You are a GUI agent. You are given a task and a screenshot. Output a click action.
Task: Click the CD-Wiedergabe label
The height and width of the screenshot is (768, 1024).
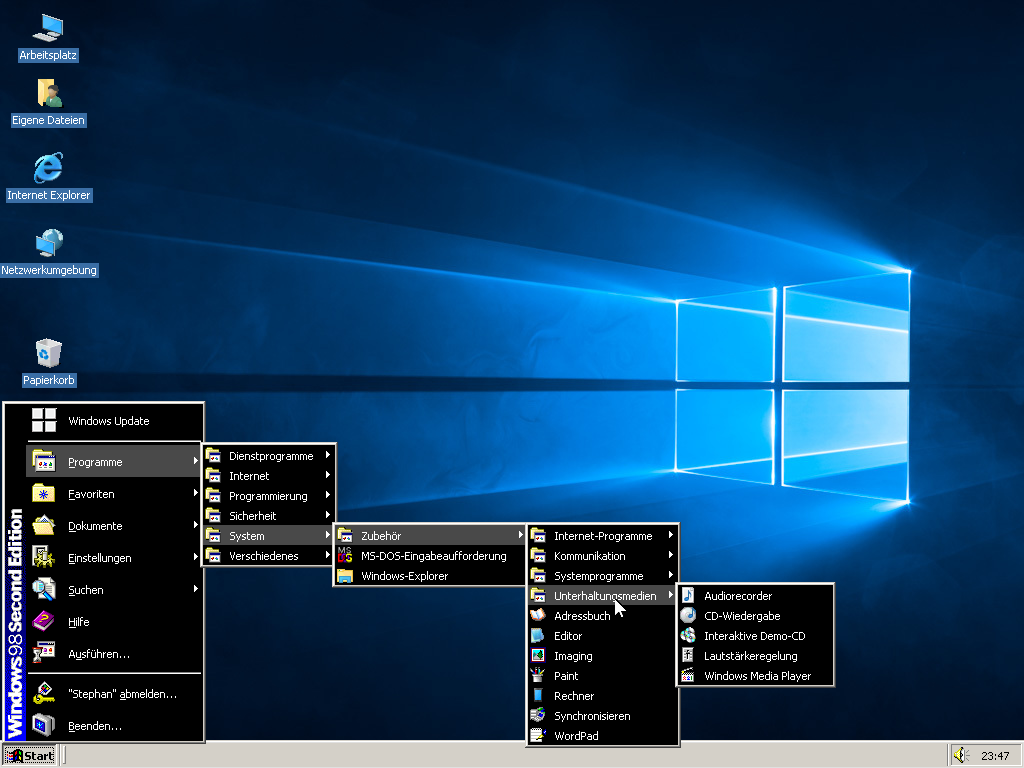(742, 616)
